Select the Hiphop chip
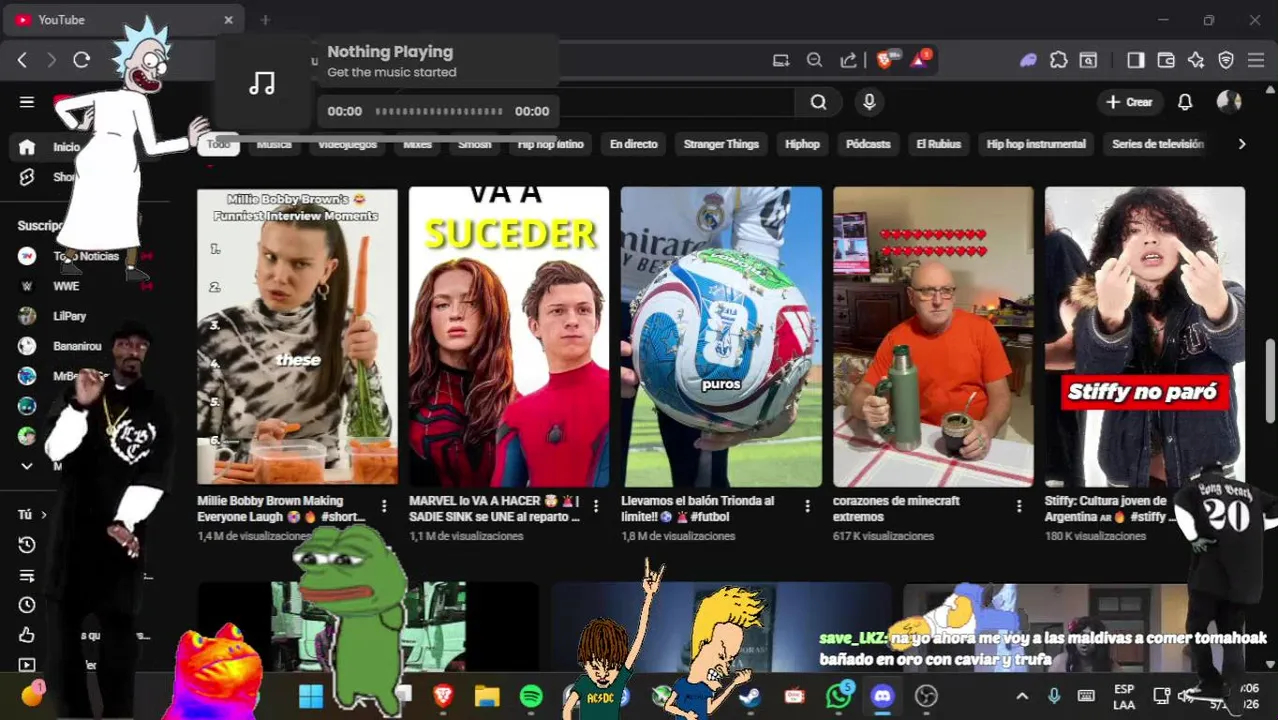Viewport: 1278px width, 720px height. 802,144
